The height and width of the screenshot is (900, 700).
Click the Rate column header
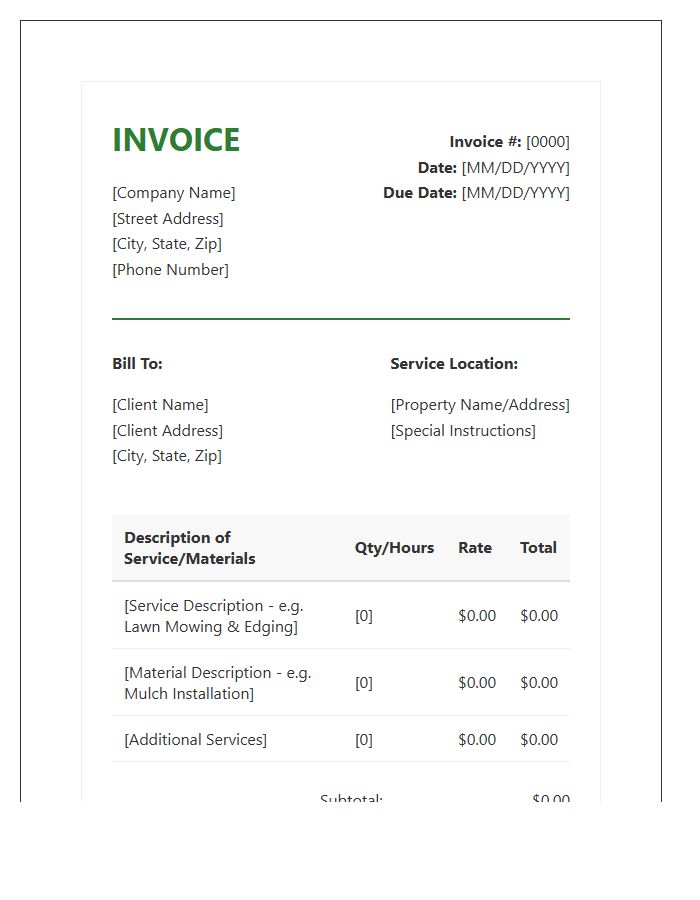[x=475, y=548]
